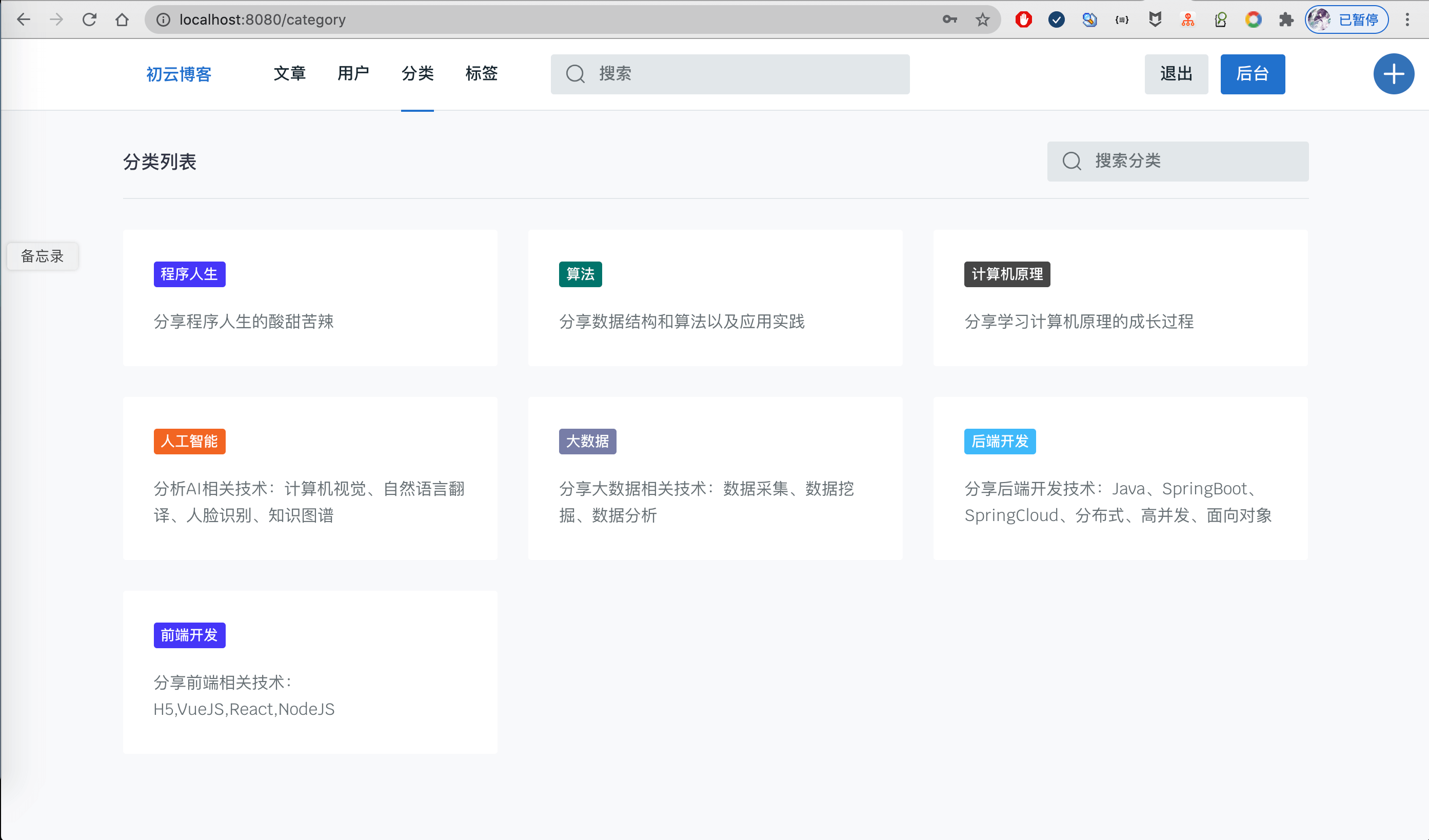Switch to the 标签 navigation tab
The height and width of the screenshot is (840, 1429).
point(481,74)
